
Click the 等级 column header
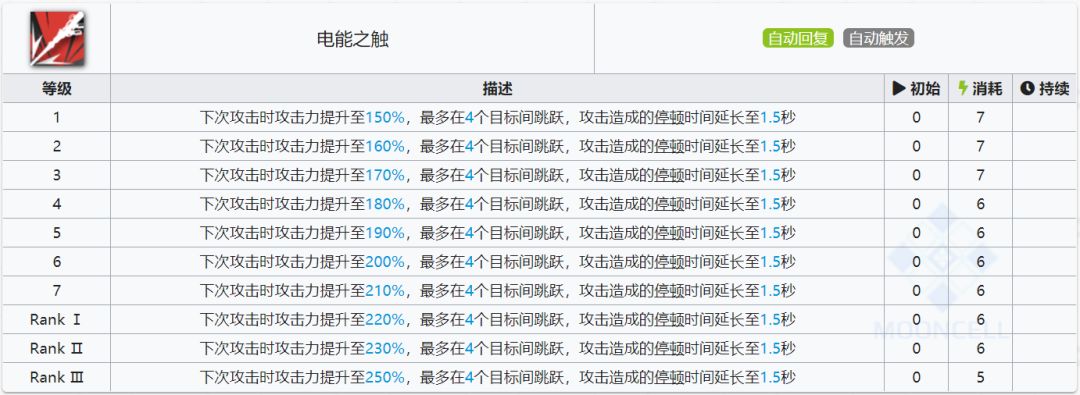tap(56, 88)
